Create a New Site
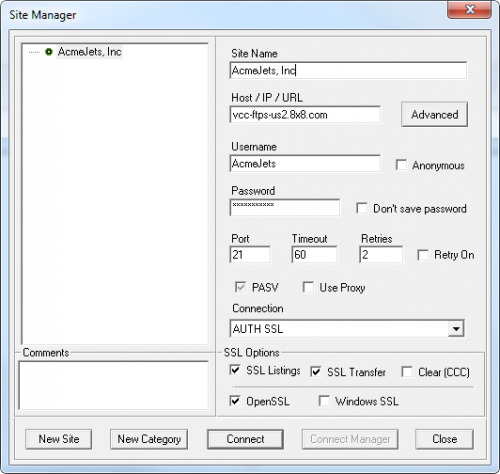The width and height of the screenshot is (500, 474). click(59, 439)
